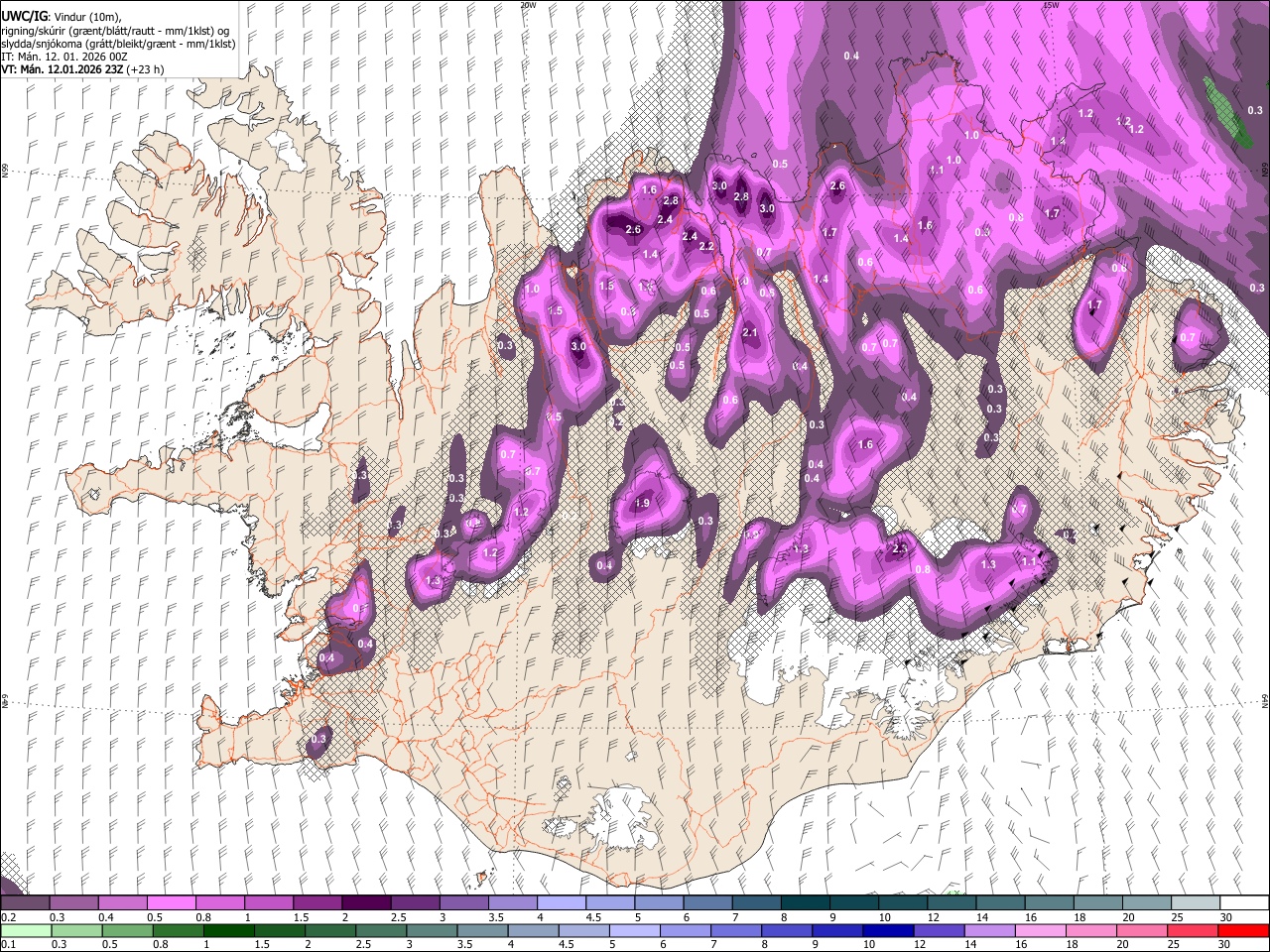Select the "slydda/snjókoma (grátt/bleikt/grænt - mm/1klst)" line
The image size is (1270, 952).
pos(117,44)
